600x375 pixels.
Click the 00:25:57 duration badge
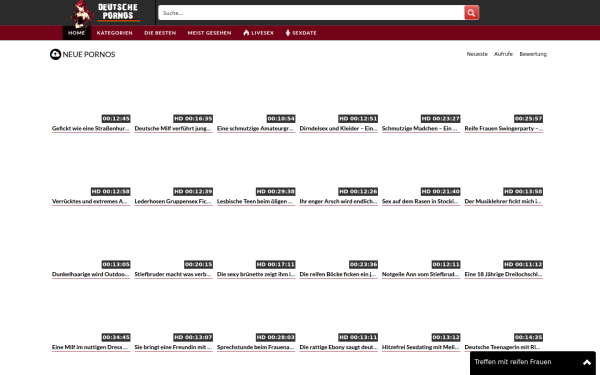tap(528, 119)
